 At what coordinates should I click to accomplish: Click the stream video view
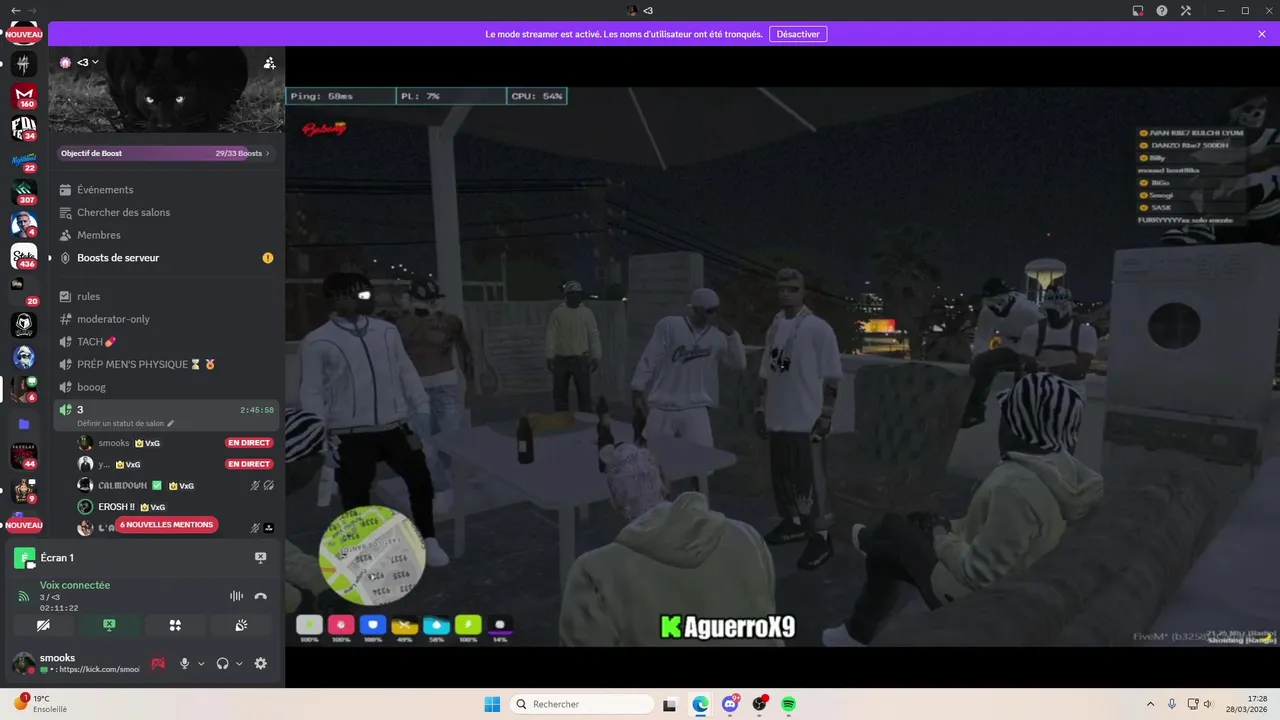pos(782,366)
